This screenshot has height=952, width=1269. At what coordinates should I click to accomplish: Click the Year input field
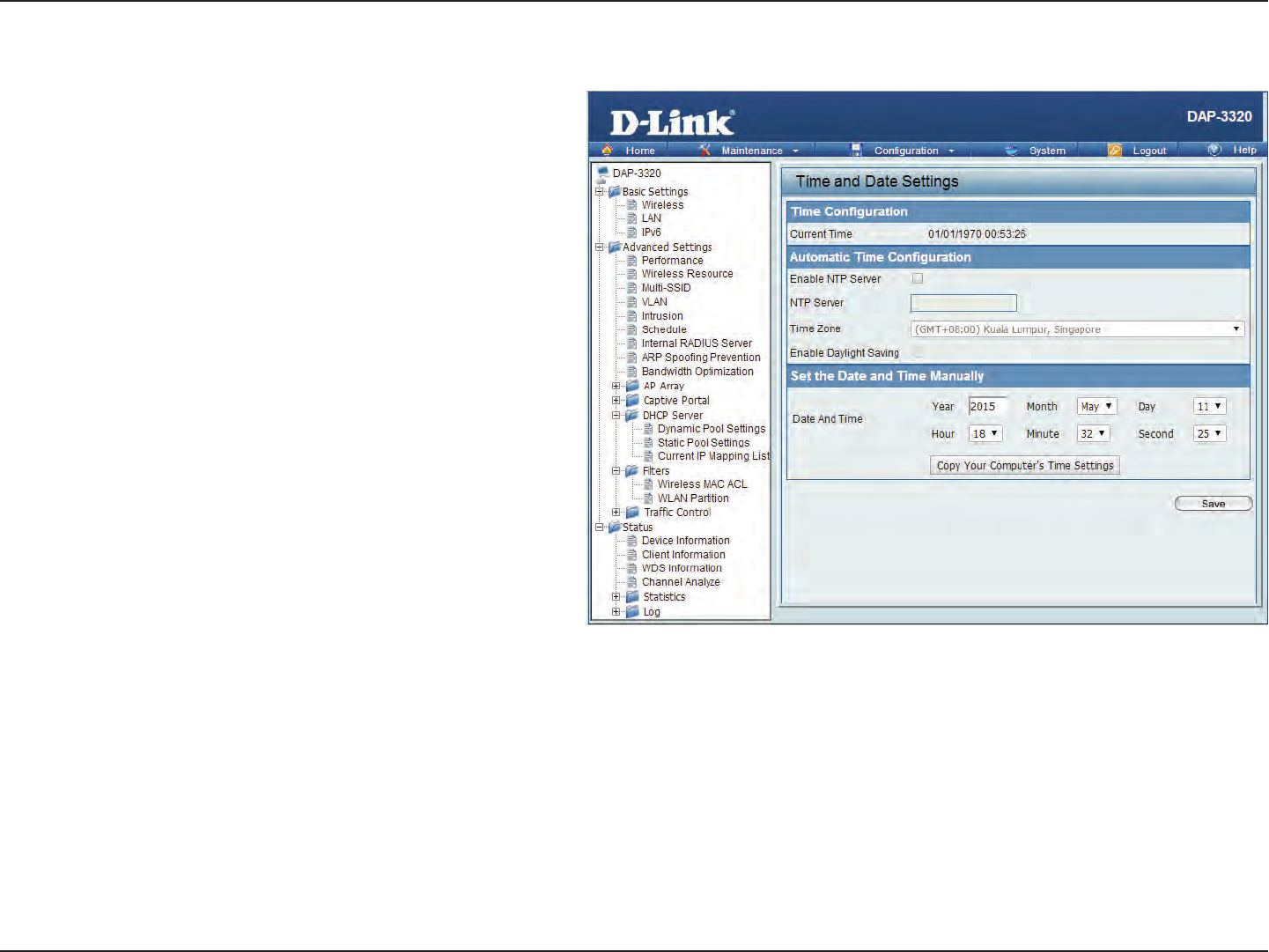click(987, 406)
